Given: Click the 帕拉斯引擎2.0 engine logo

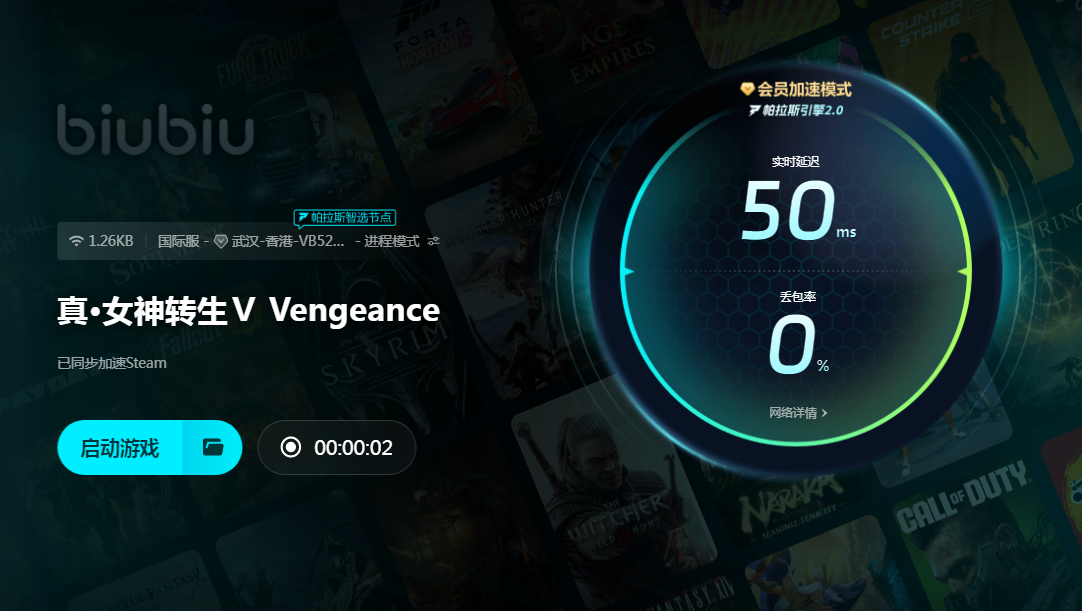Looking at the screenshot, I should 796,110.
